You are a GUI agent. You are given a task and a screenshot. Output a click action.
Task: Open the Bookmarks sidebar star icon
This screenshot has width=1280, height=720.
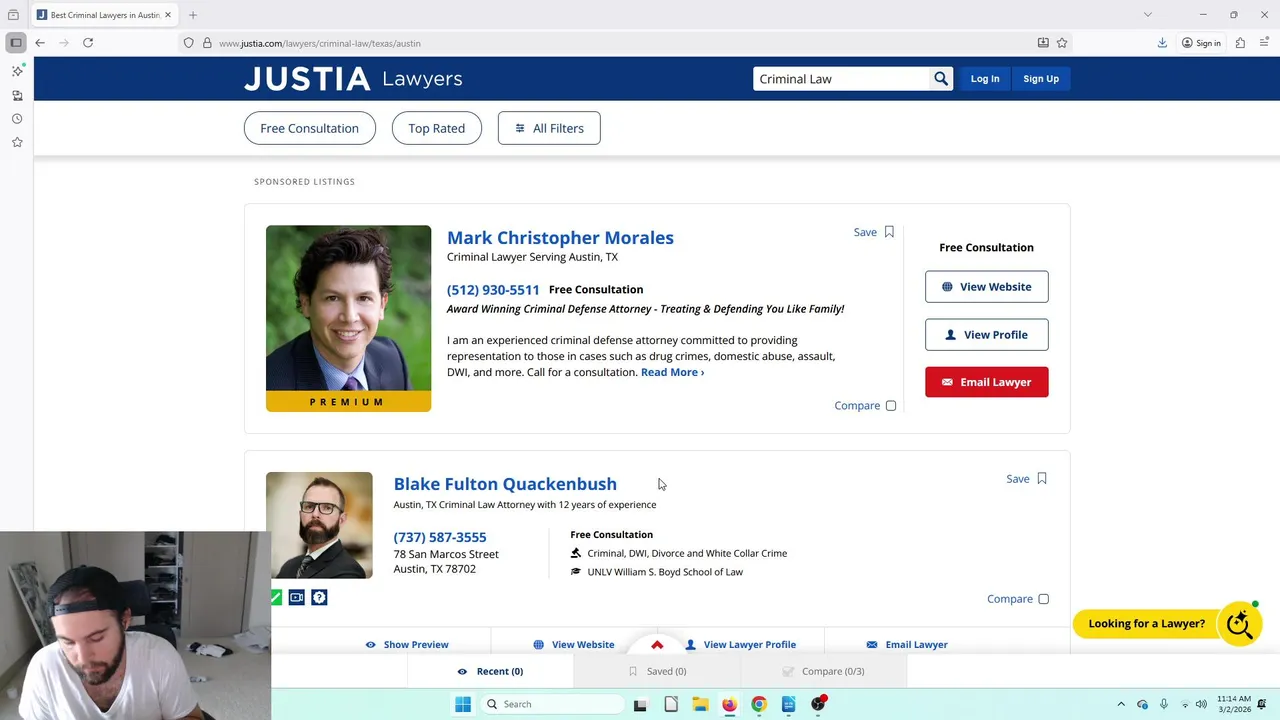[17, 143]
